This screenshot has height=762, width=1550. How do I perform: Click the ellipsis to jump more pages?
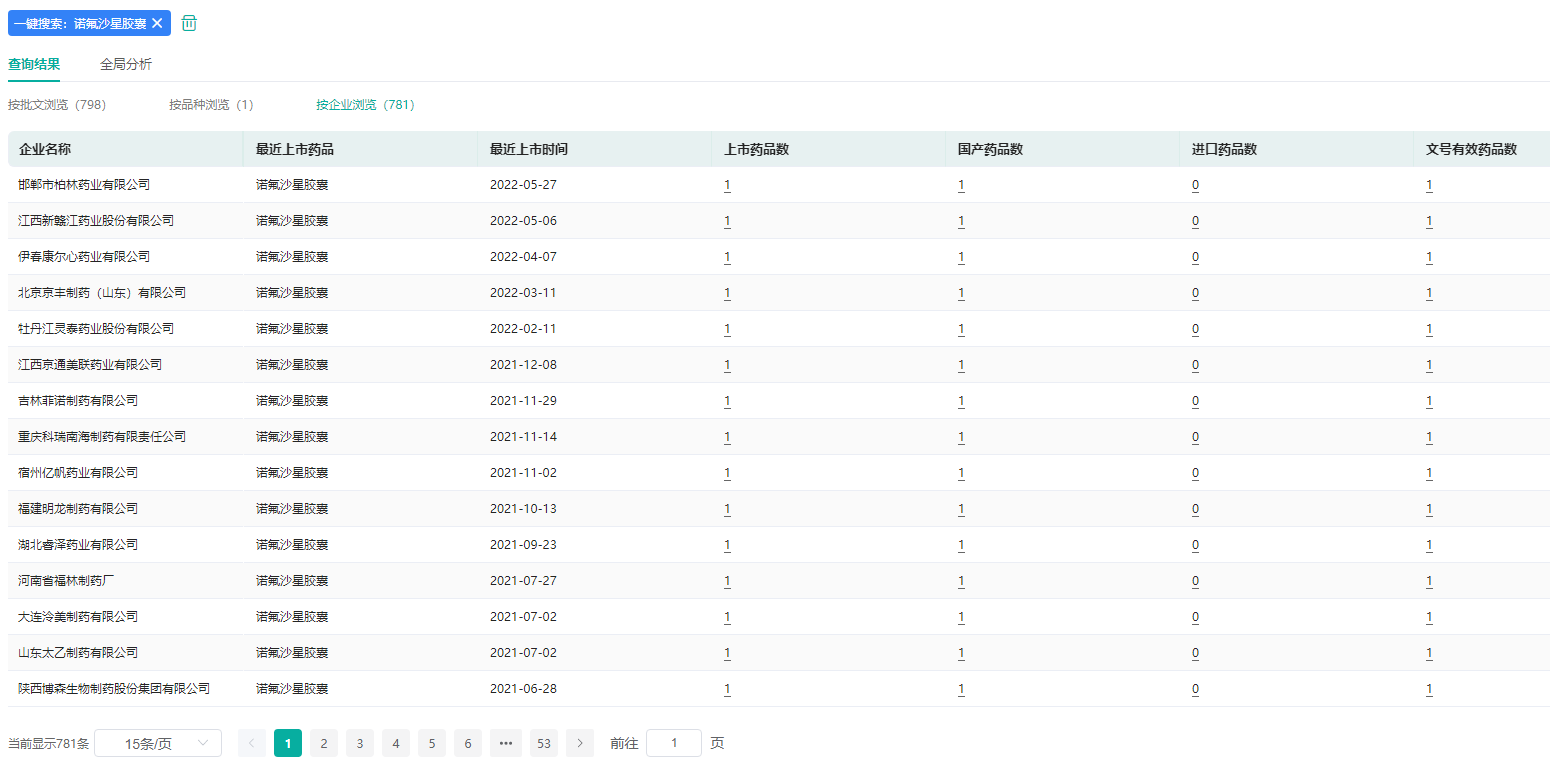pos(506,743)
